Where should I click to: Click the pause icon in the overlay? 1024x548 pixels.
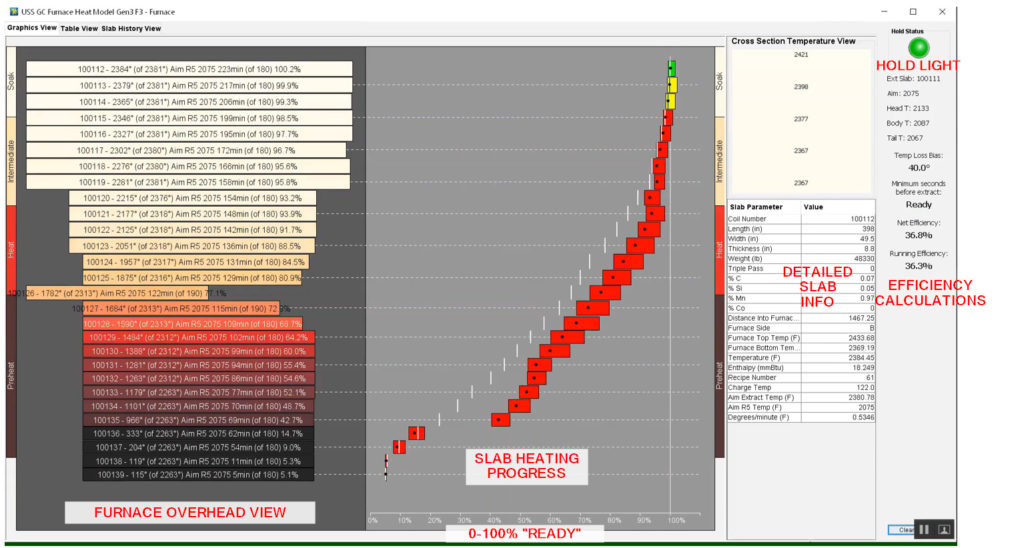[923, 530]
